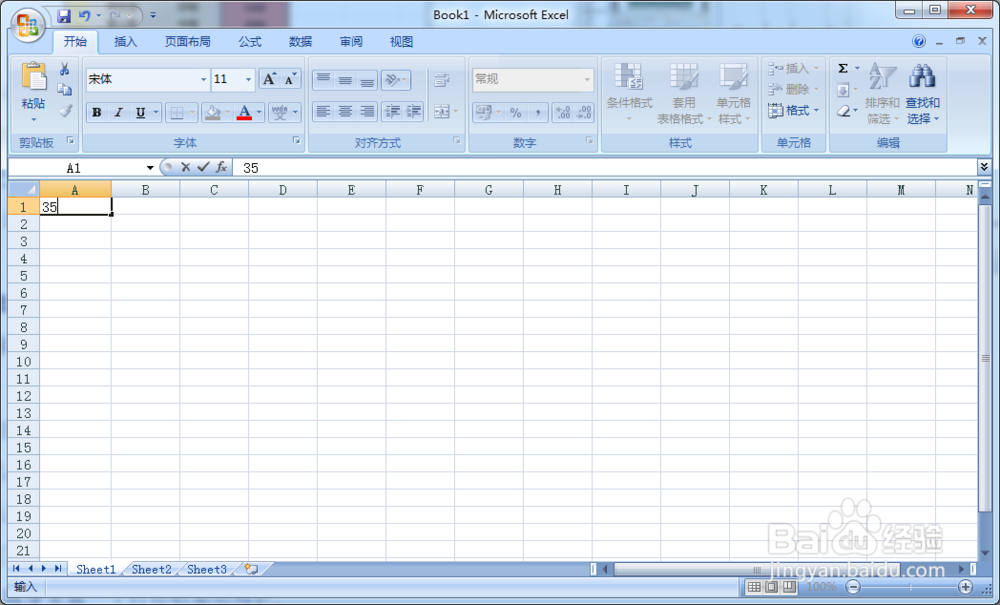Switch to the 审阅 tab
The width and height of the screenshot is (1000, 605).
coord(351,41)
